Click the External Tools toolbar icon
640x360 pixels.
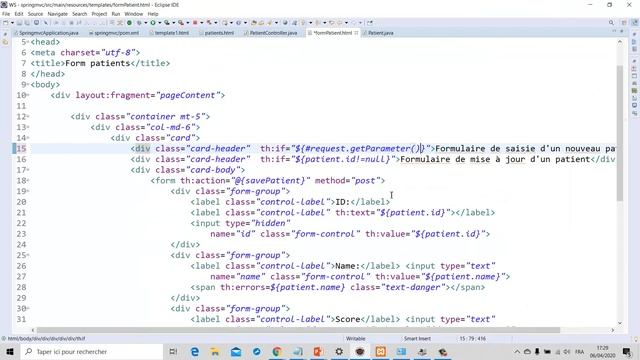tap(180, 23)
